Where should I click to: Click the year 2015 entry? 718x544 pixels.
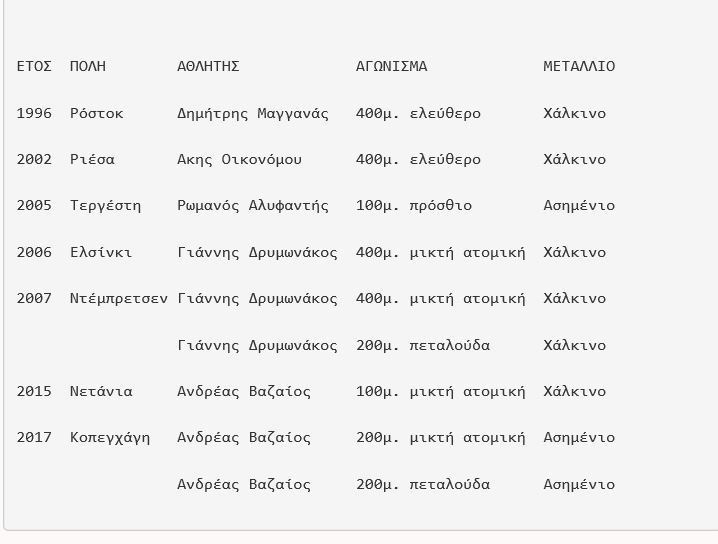34,392
